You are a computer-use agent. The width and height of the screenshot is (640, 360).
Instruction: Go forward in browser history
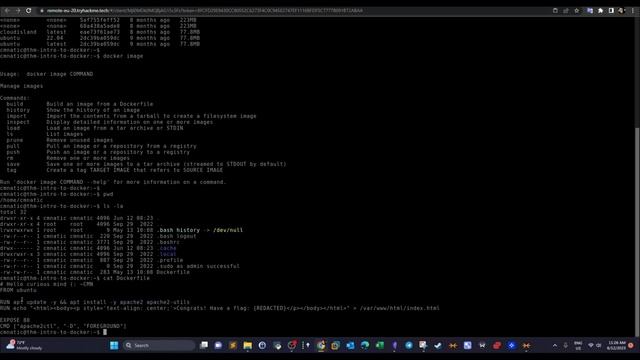[x=18, y=11]
